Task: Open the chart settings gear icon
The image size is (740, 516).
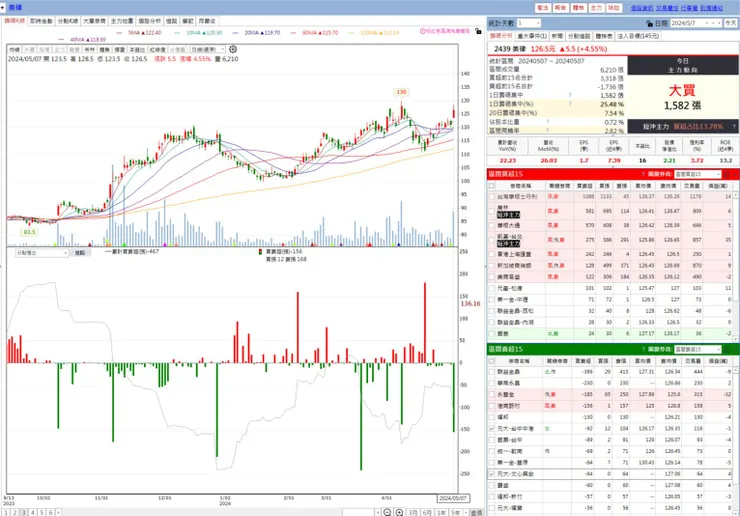Action: pos(233,49)
